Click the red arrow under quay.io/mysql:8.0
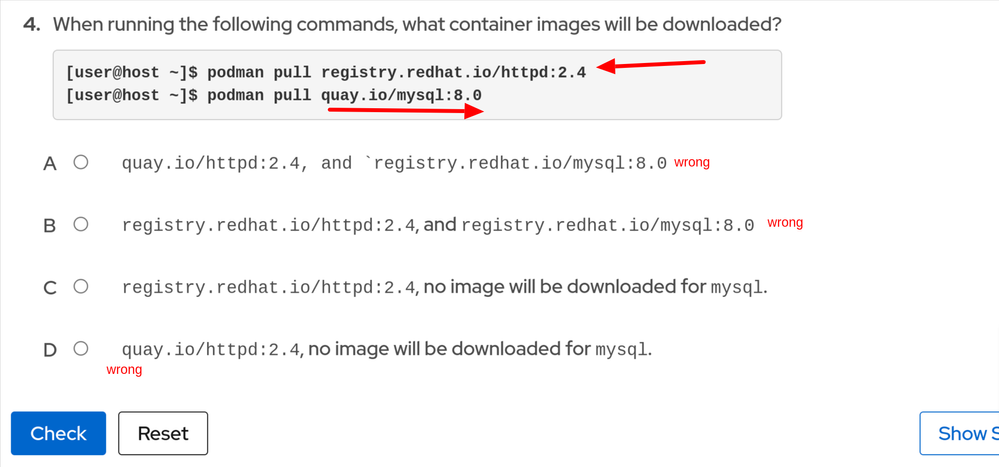 pyautogui.click(x=405, y=110)
